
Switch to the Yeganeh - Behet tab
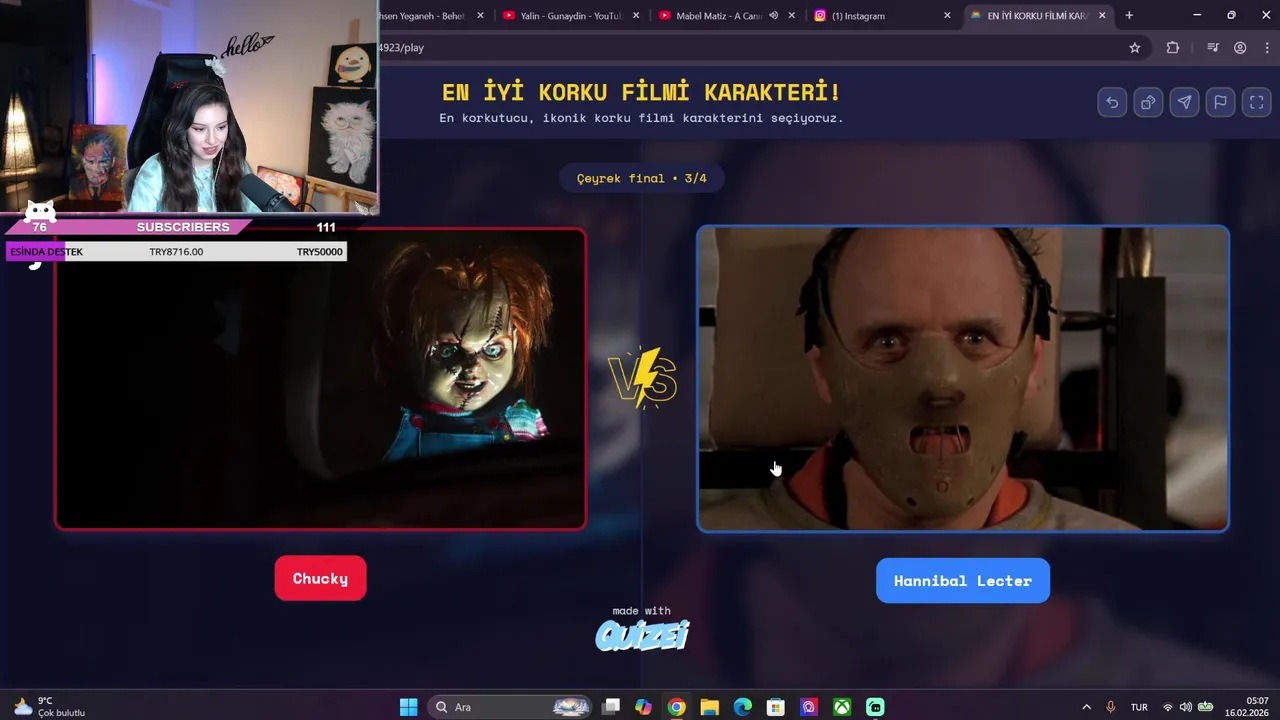pos(420,15)
